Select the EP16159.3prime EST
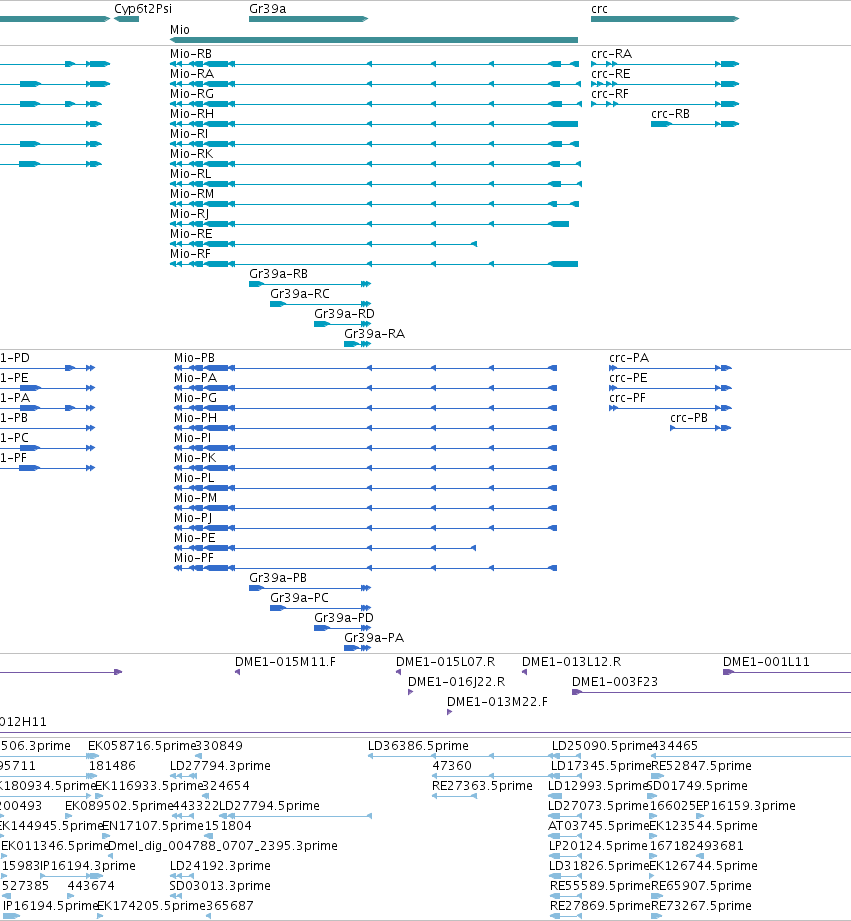The image size is (851, 921). [x=700, y=816]
